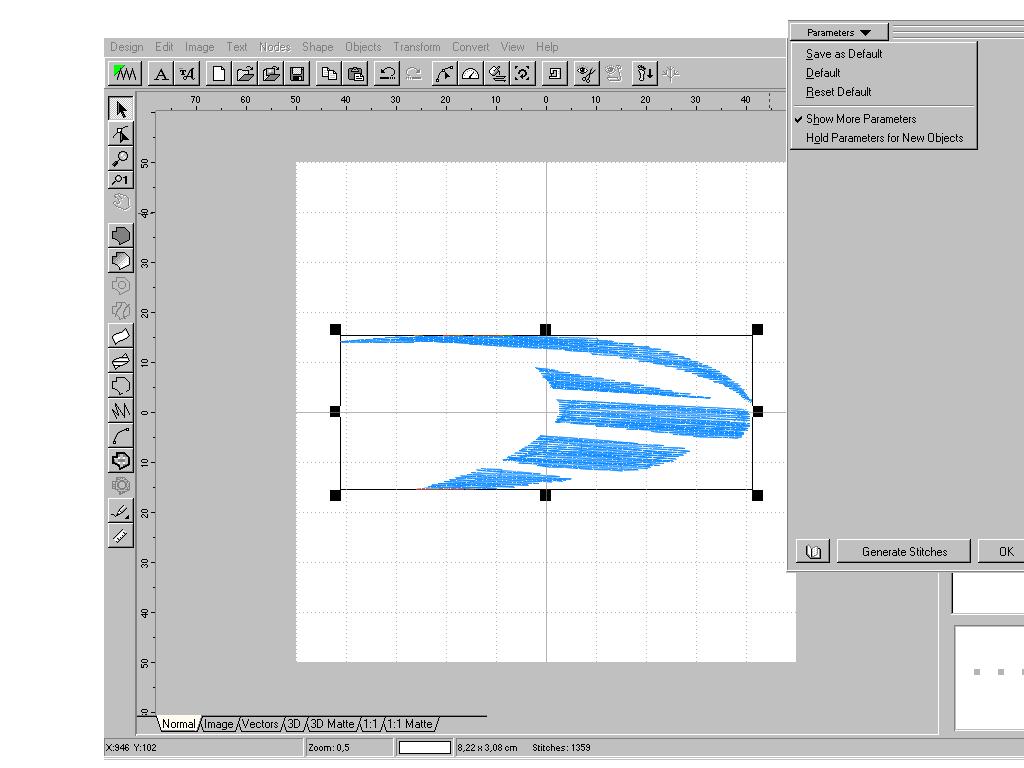This screenshot has height=768, width=1024.
Task: Switch to the Normal view tab
Action: 178,724
